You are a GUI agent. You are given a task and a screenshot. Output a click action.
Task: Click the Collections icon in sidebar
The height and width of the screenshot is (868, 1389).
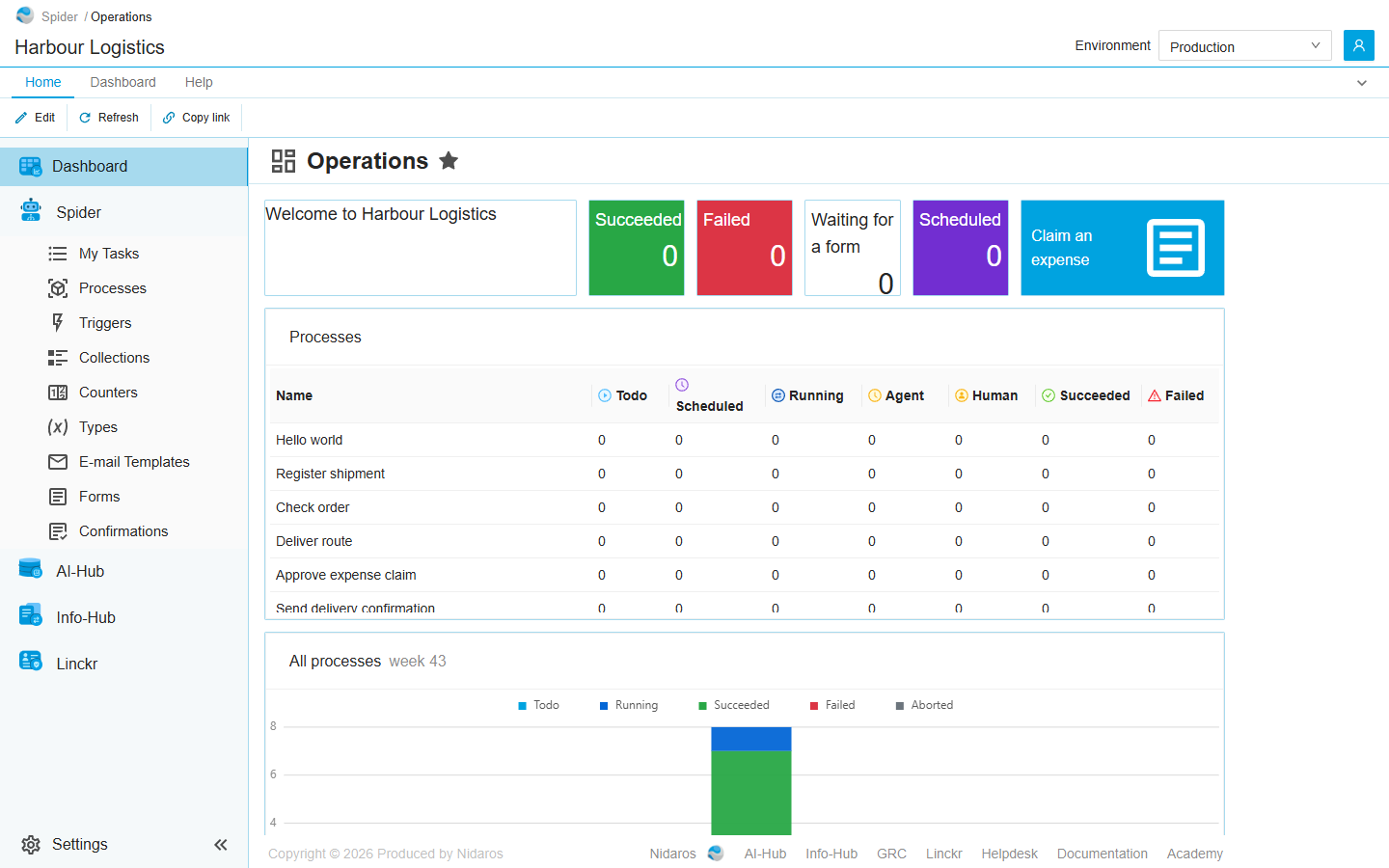[x=58, y=358]
